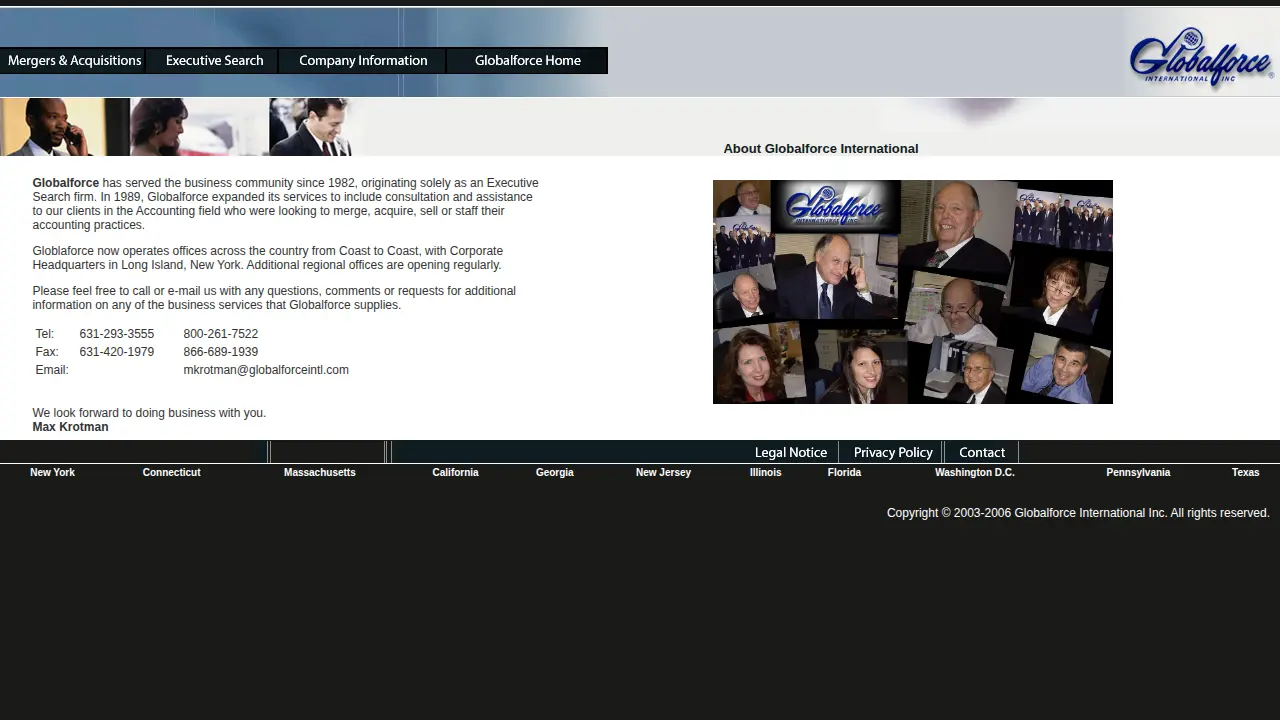Select the Georgia office link
This screenshot has height=720, width=1280.
(554, 473)
